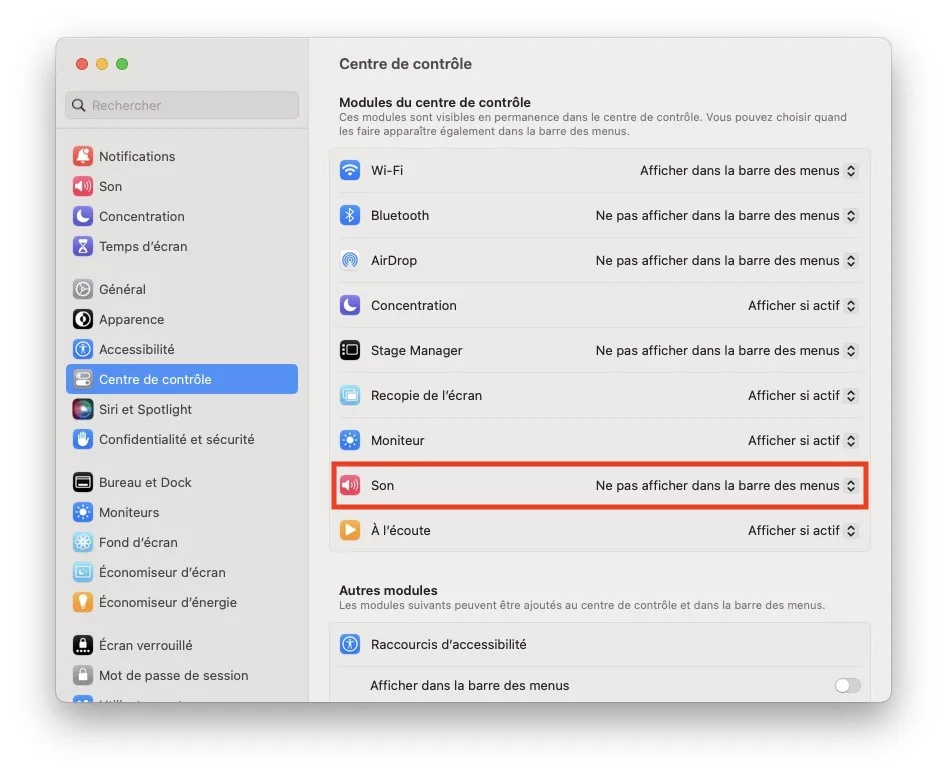
Task: Enable Afficher dans la barre des menus toggle
Action: (x=846, y=685)
